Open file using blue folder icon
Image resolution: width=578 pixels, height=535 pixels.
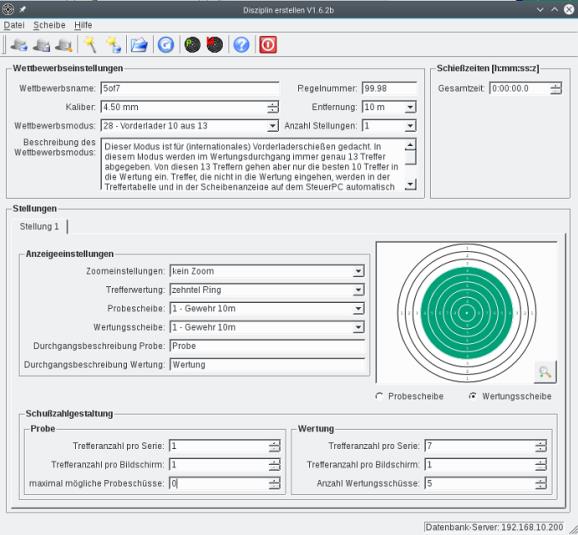[139, 45]
